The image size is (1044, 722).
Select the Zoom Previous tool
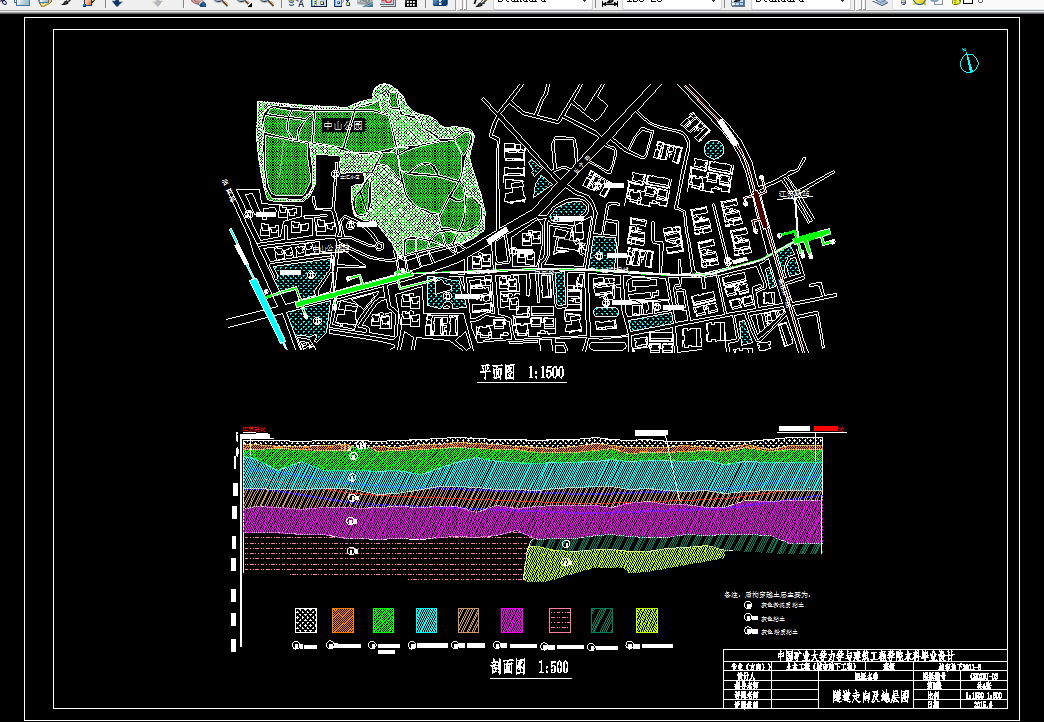click(267, 2)
